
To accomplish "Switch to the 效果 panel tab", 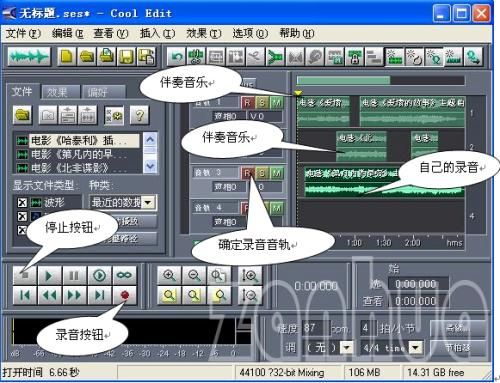I will 60,92.
